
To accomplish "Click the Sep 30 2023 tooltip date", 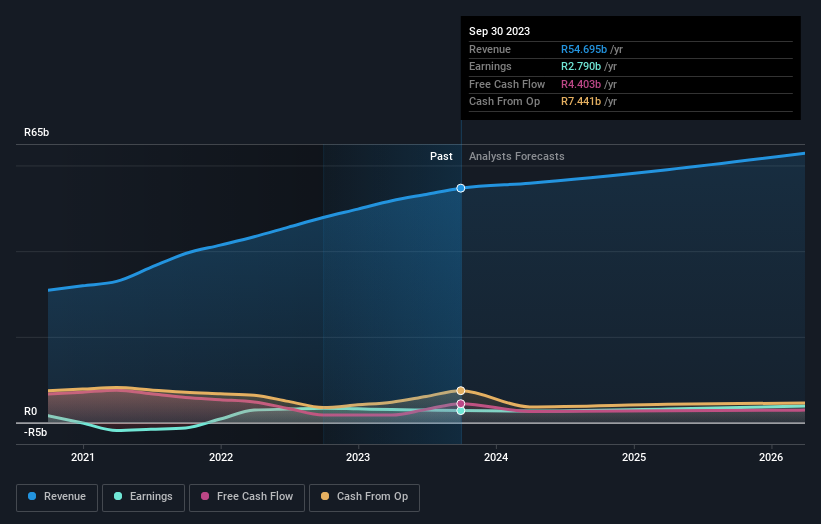I will tap(500, 31).
